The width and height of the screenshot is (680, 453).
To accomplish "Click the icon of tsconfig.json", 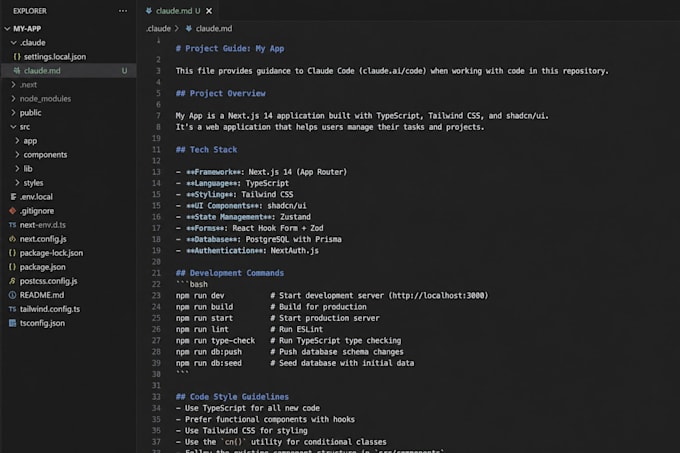I will coord(13,323).
